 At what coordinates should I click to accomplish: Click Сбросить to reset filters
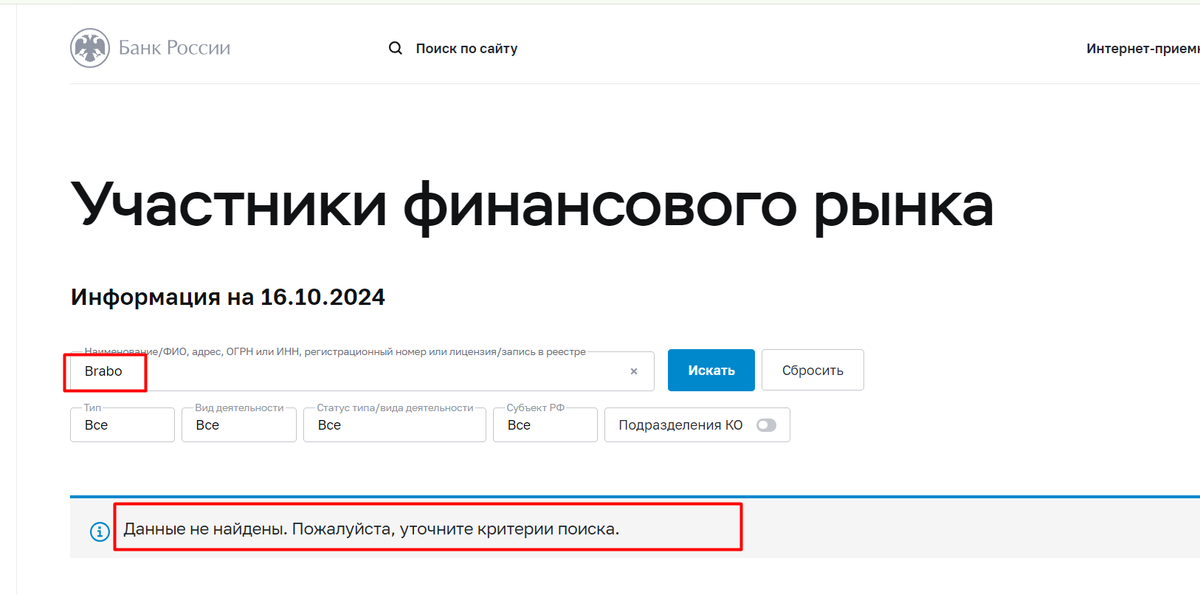[812, 370]
